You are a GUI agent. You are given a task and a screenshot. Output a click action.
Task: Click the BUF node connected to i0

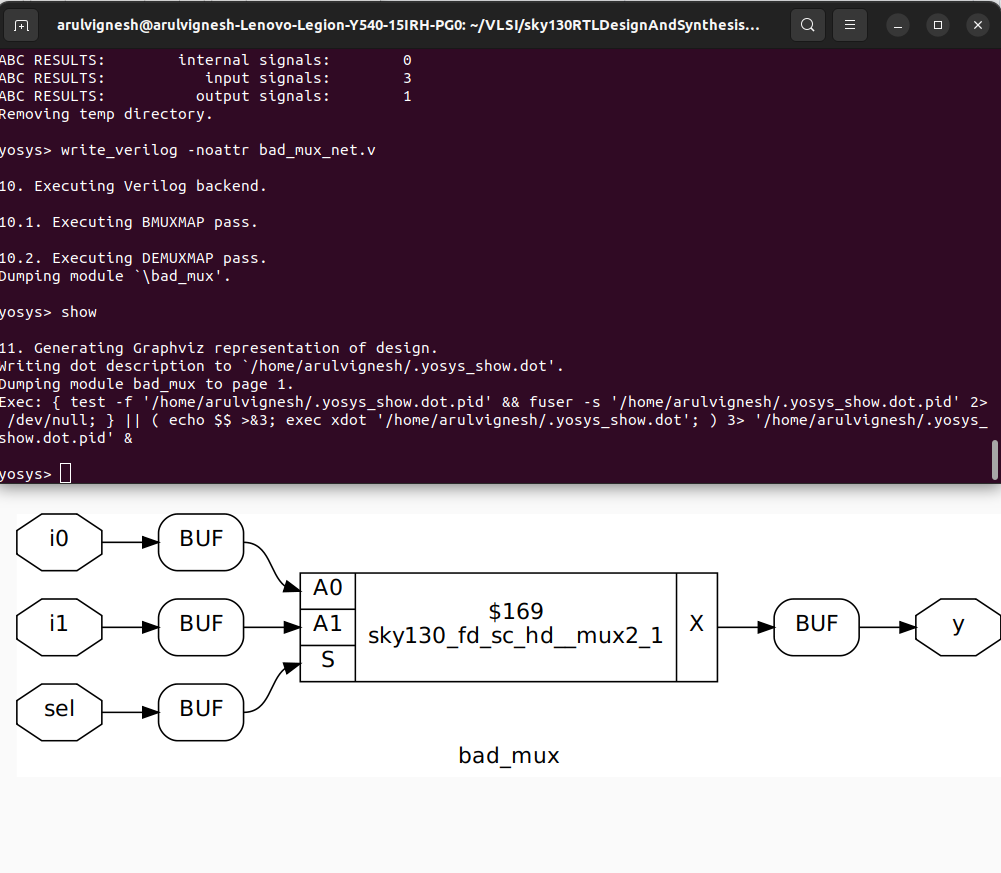coord(200,540)
